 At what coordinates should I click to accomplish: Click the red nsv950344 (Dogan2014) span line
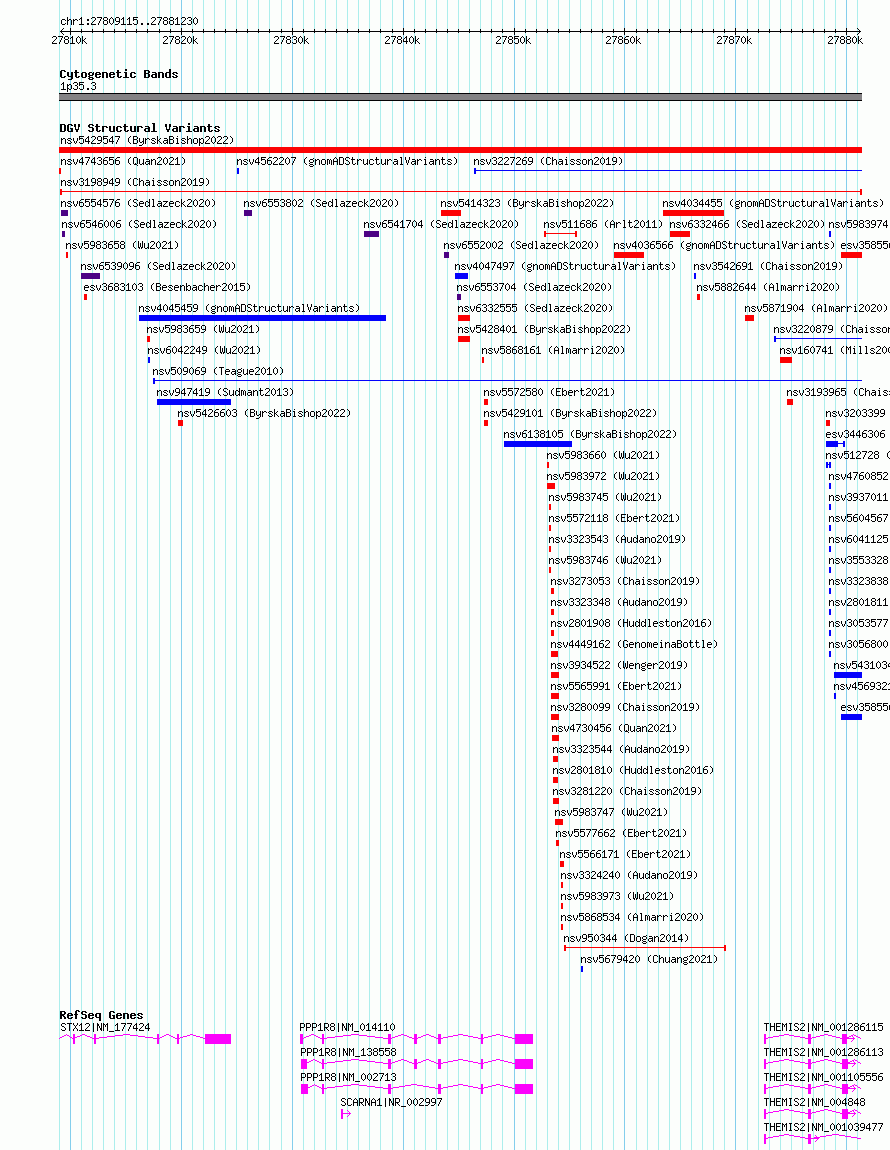645,948
